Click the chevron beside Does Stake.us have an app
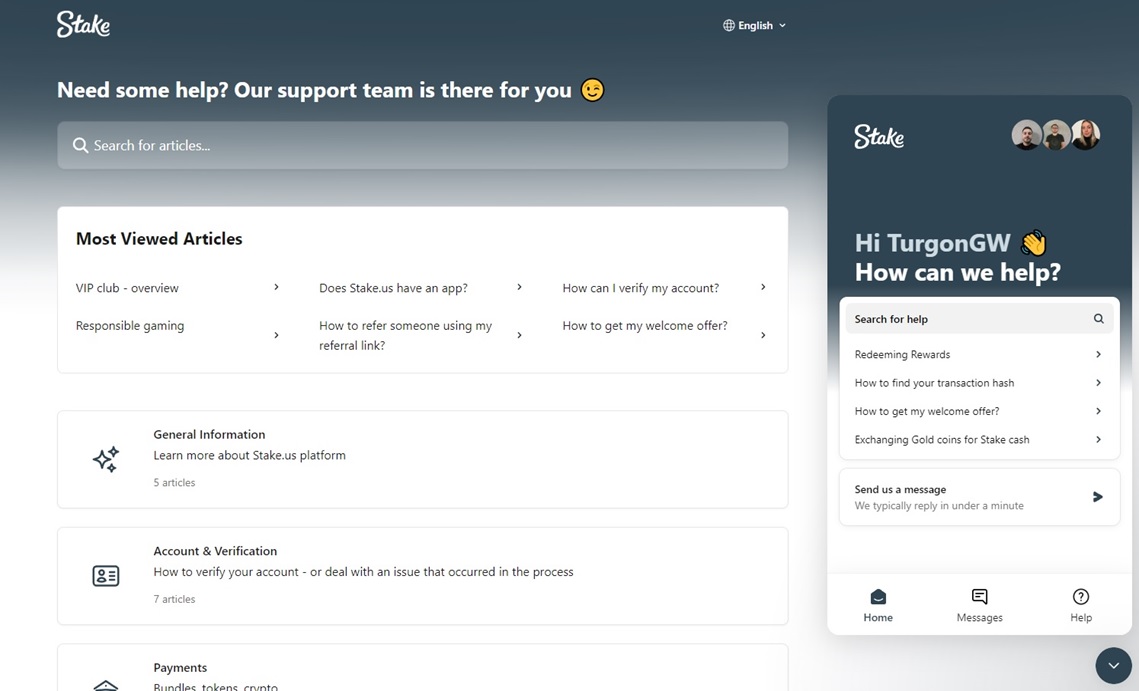This screenshot has height=691, width=1139. [519, 287]
